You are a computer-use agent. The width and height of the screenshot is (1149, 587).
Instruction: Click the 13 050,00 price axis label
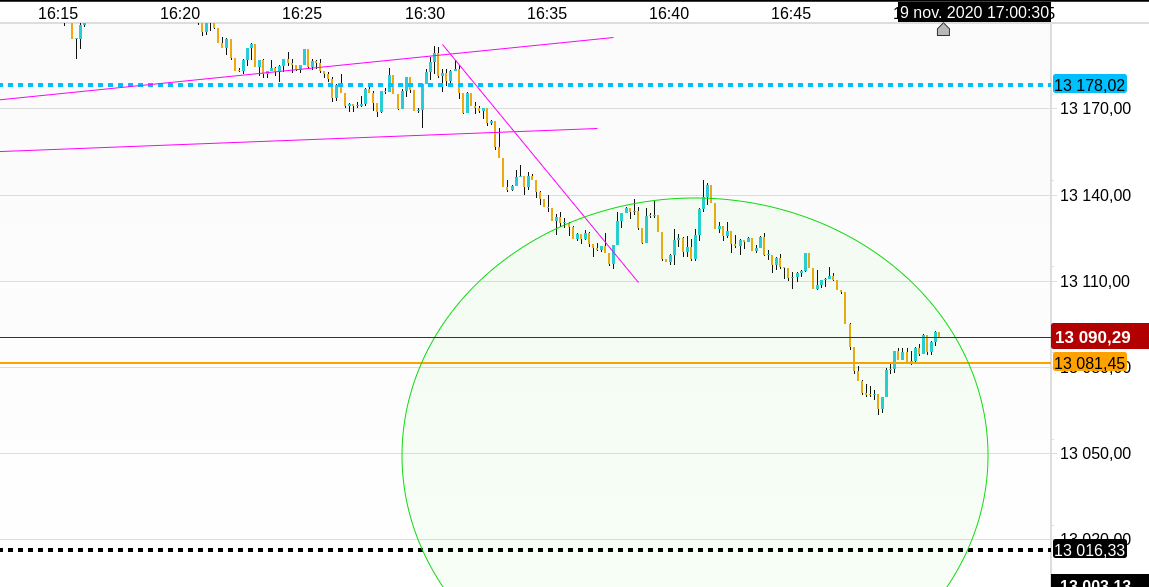pos(1096,454)
